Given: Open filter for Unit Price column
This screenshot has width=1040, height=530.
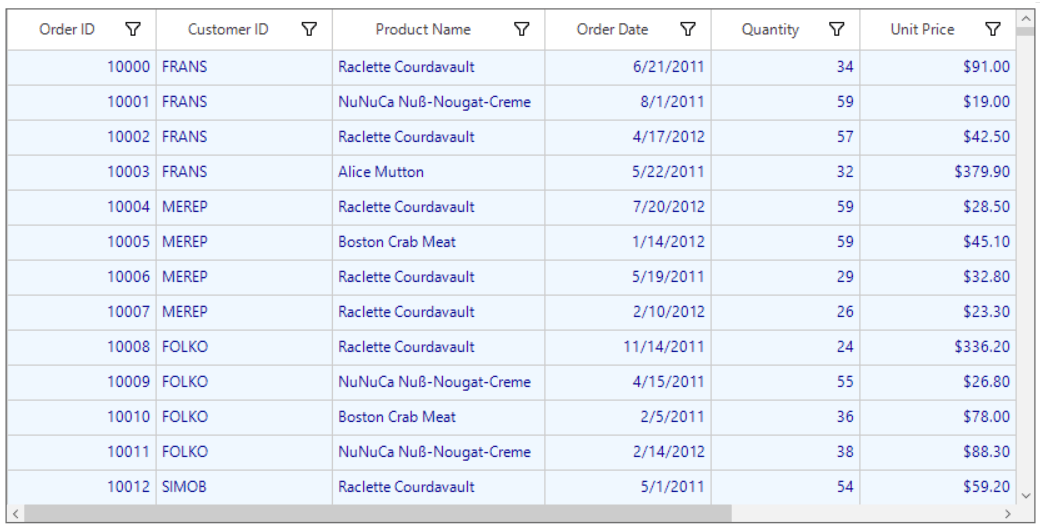Looking at the screenshot, I should click(x=993, y=29).
